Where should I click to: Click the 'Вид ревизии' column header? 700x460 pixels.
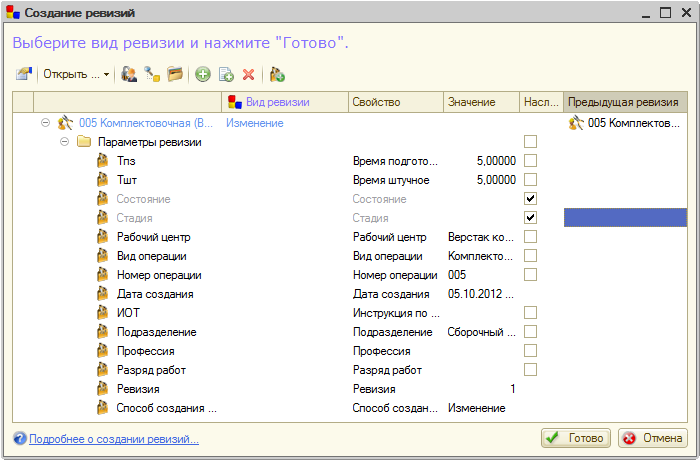point(285,102)
